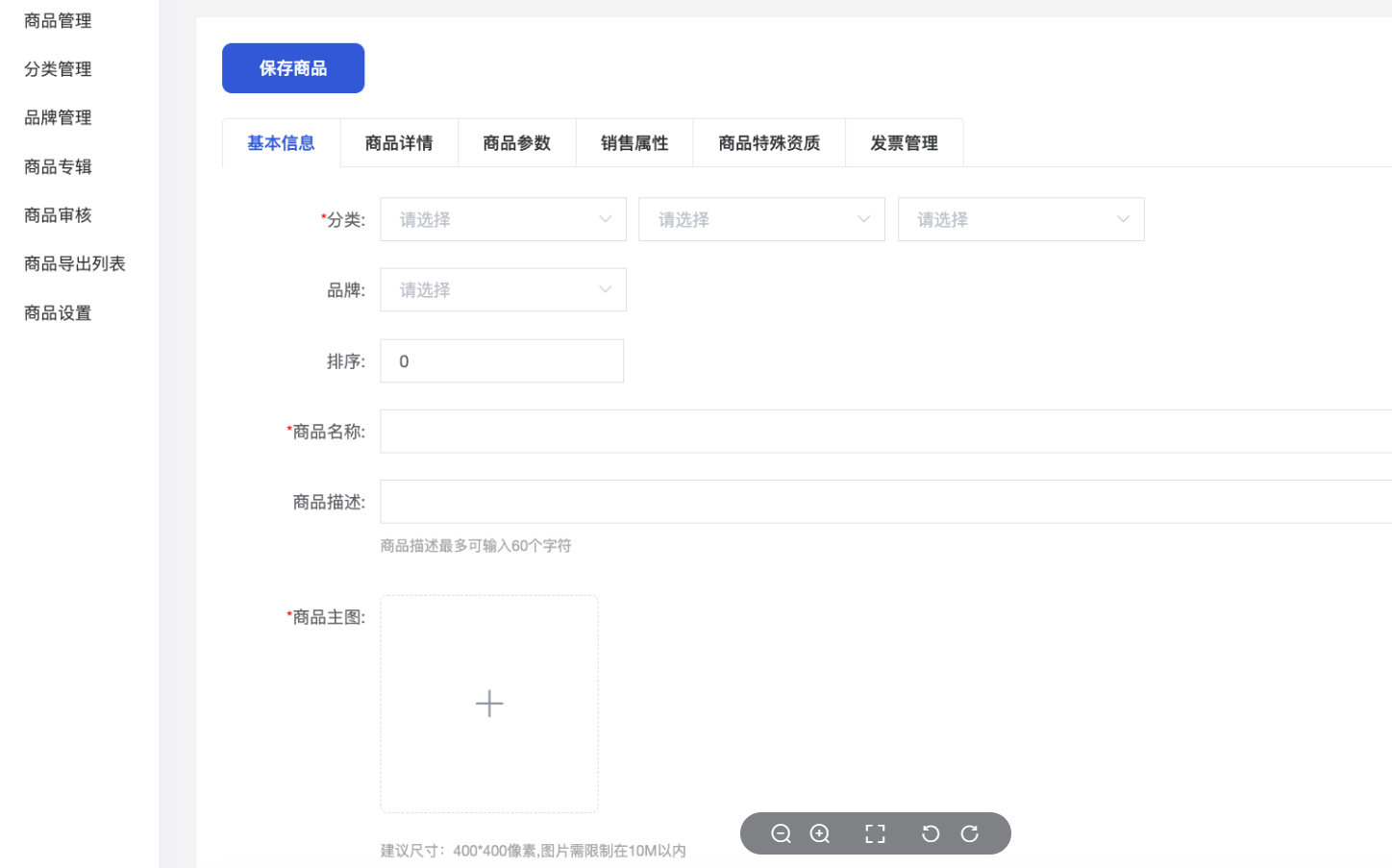Click the 保存商品 button
This screenshot has height=868, width=1392.
[293, 68]
